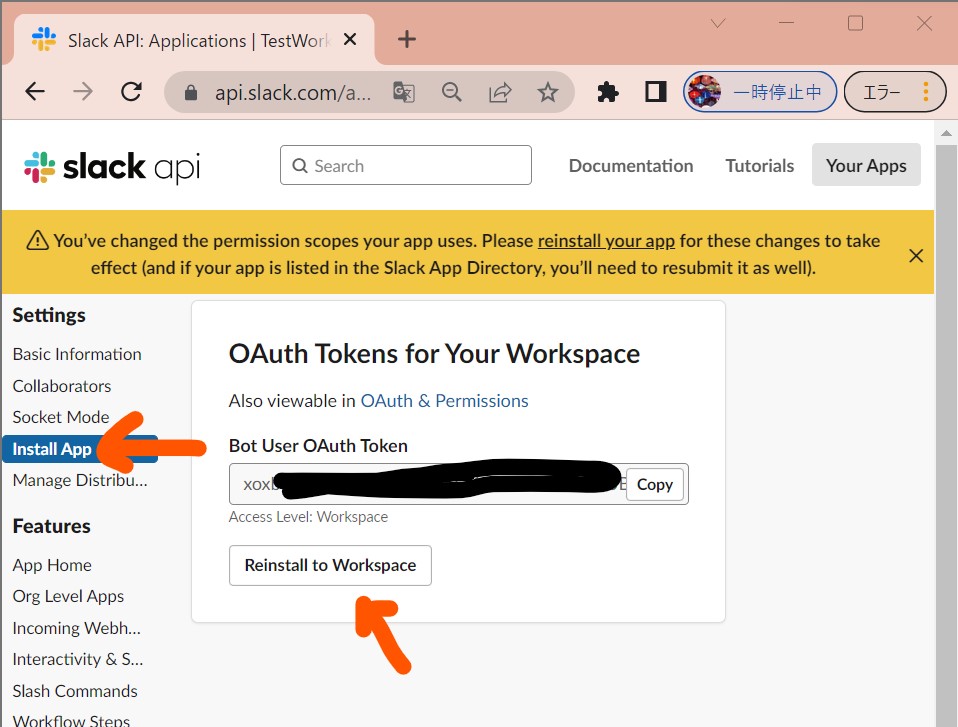
Task: Open the three-dot browser menu
Action: pos(926,92)
